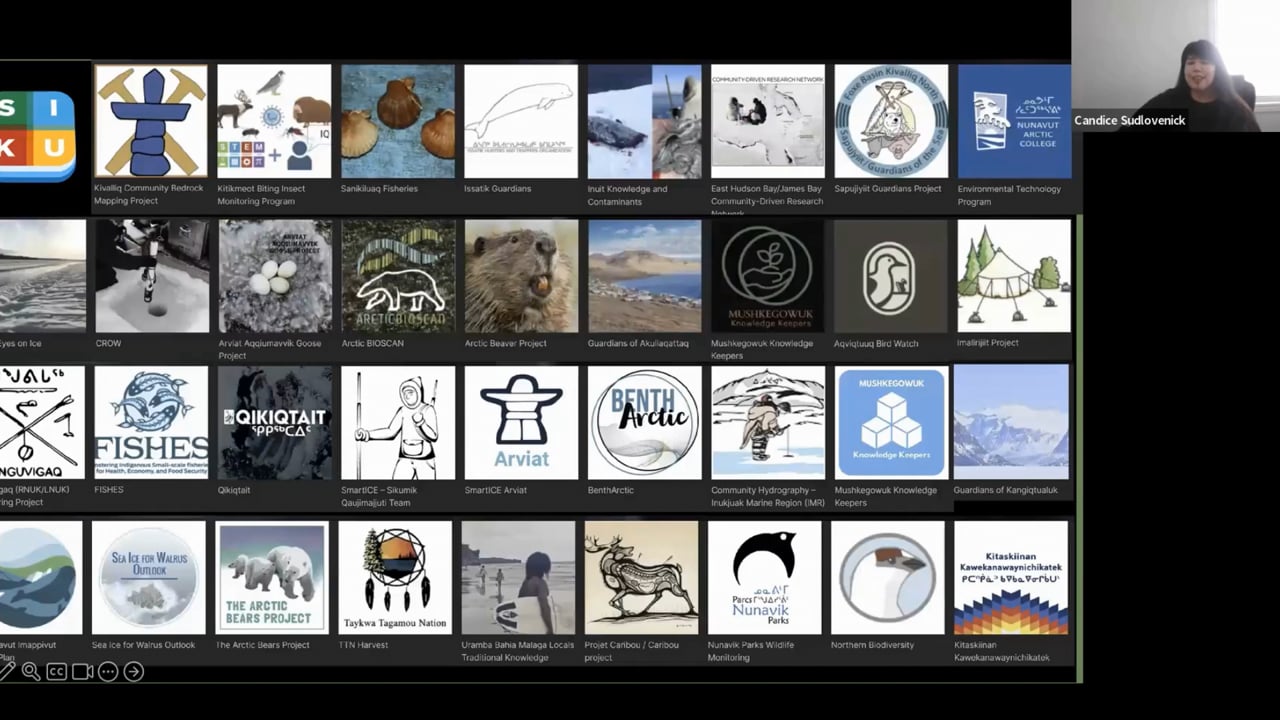Open Kivalliq Community Bedrock Mapping inukshuk thumbnail
This screenshot has height=720, width=1280.
(151, 121)
